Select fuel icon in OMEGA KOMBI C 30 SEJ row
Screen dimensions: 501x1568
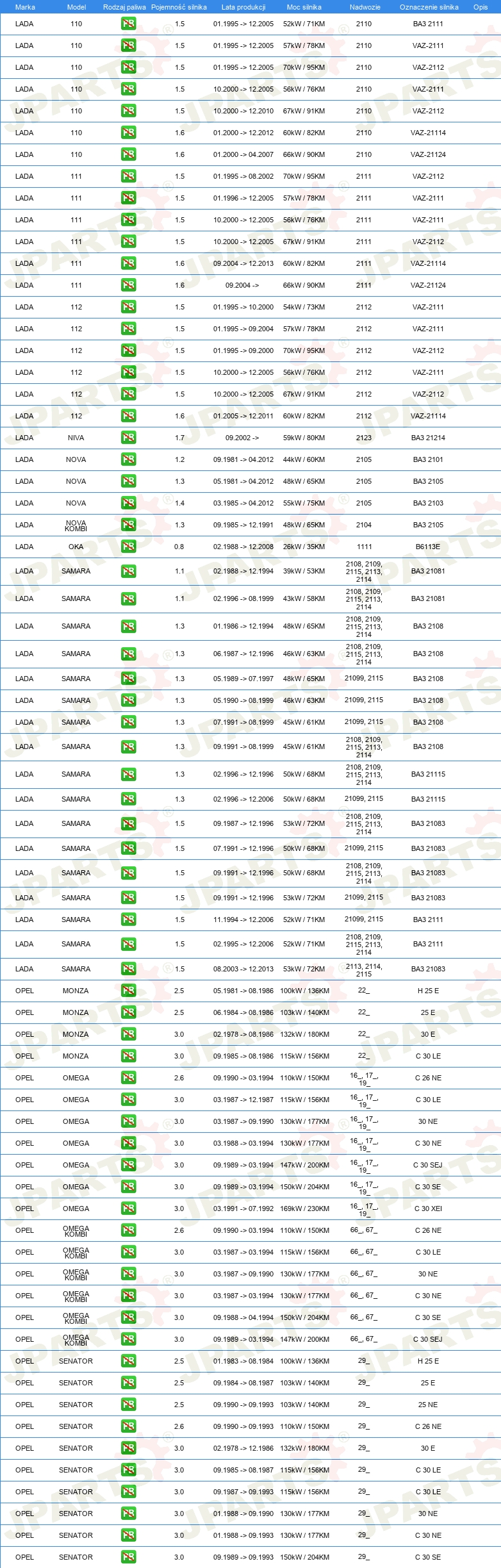[x=128, y=1339]
